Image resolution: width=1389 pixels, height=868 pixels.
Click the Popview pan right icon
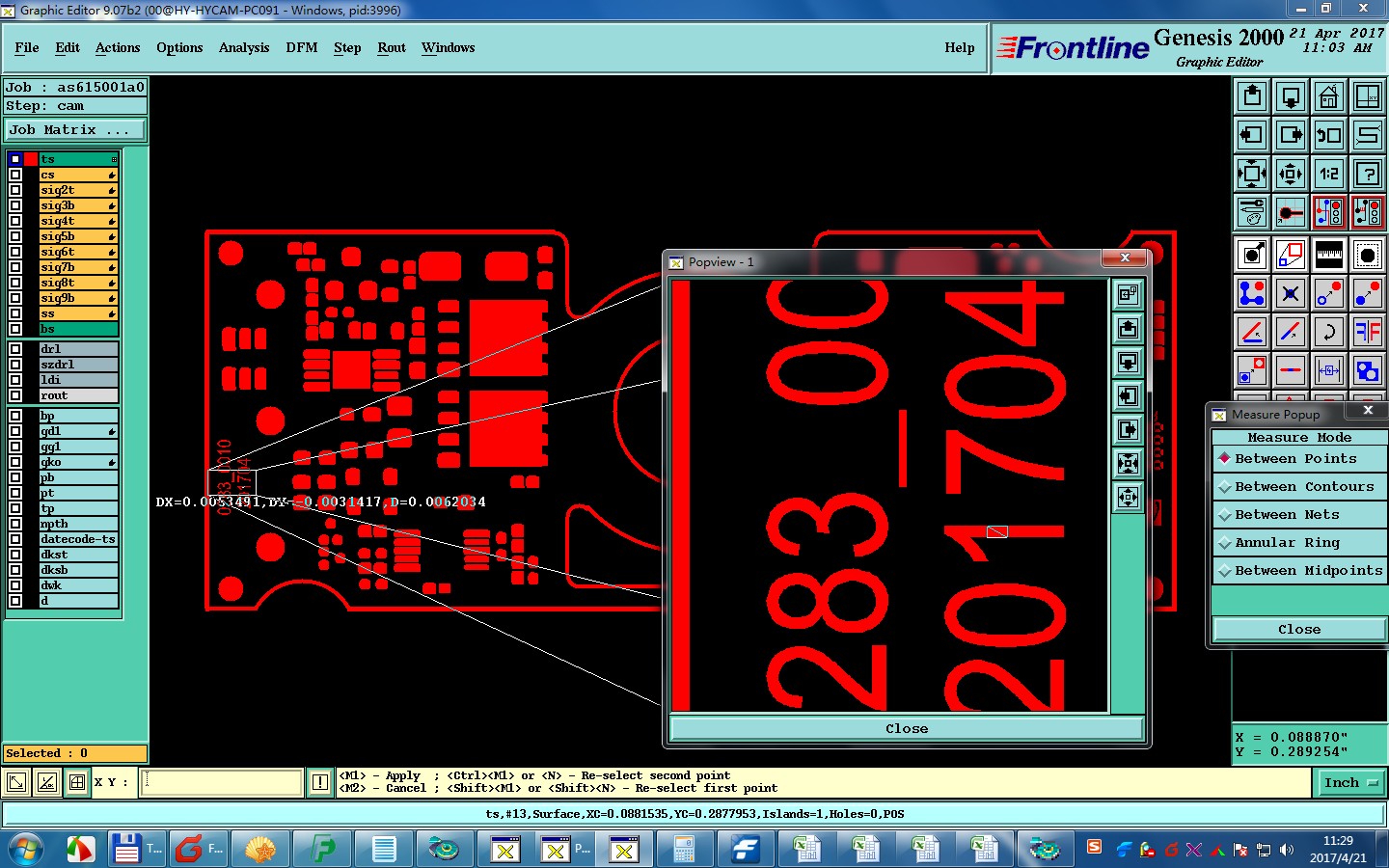tap(1128, 430)
